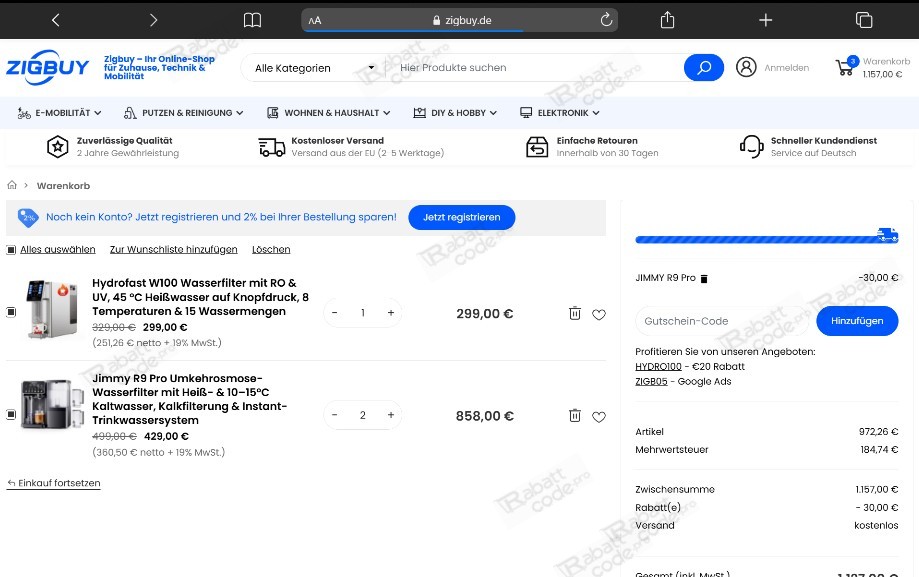This screenshot has height=577, width=919.
Task: Increase Jimmy R9 Pro quantity with plus
Action: pos(391,415)
